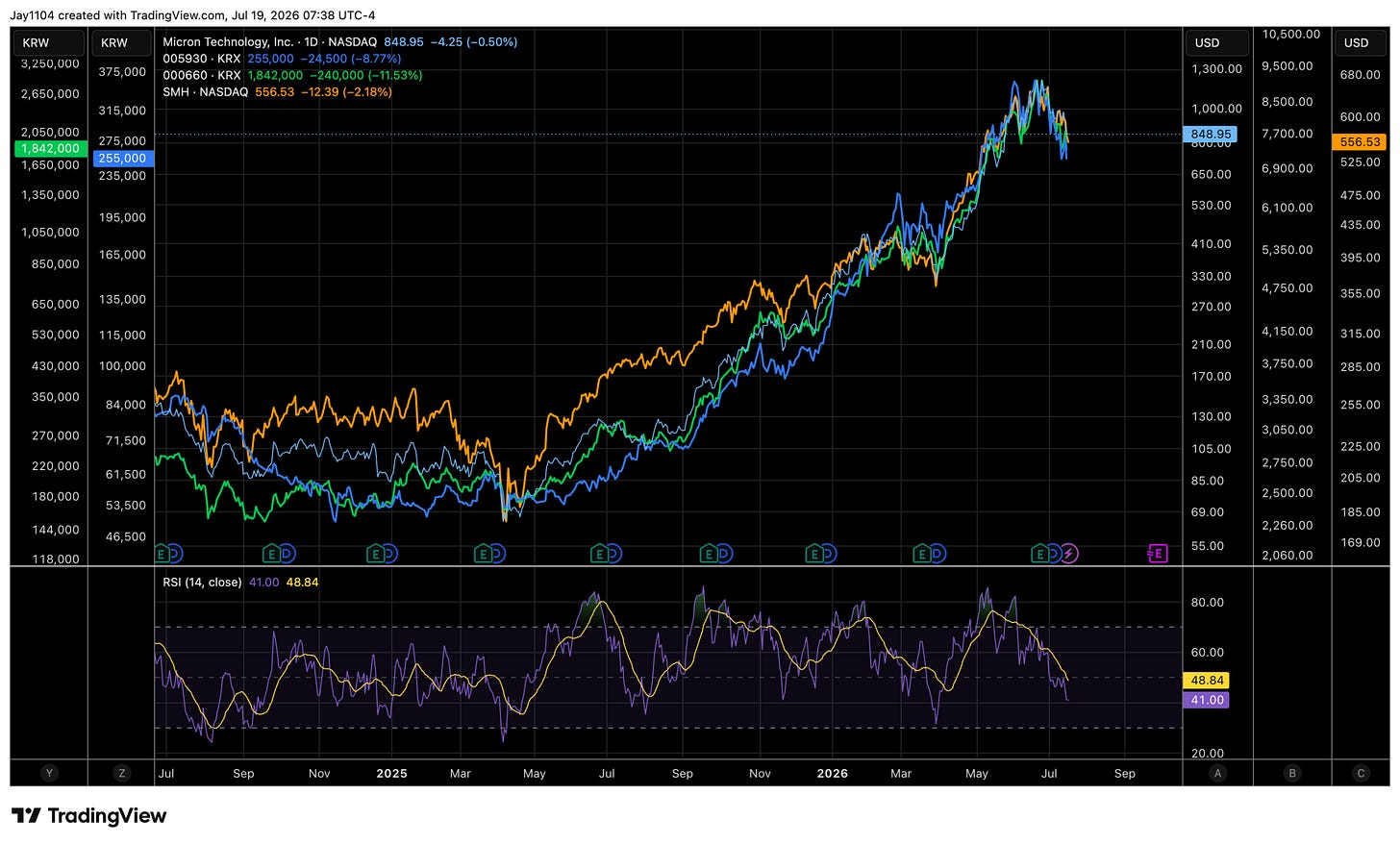Click the 3,250,000 axis value

pos(49,63)
